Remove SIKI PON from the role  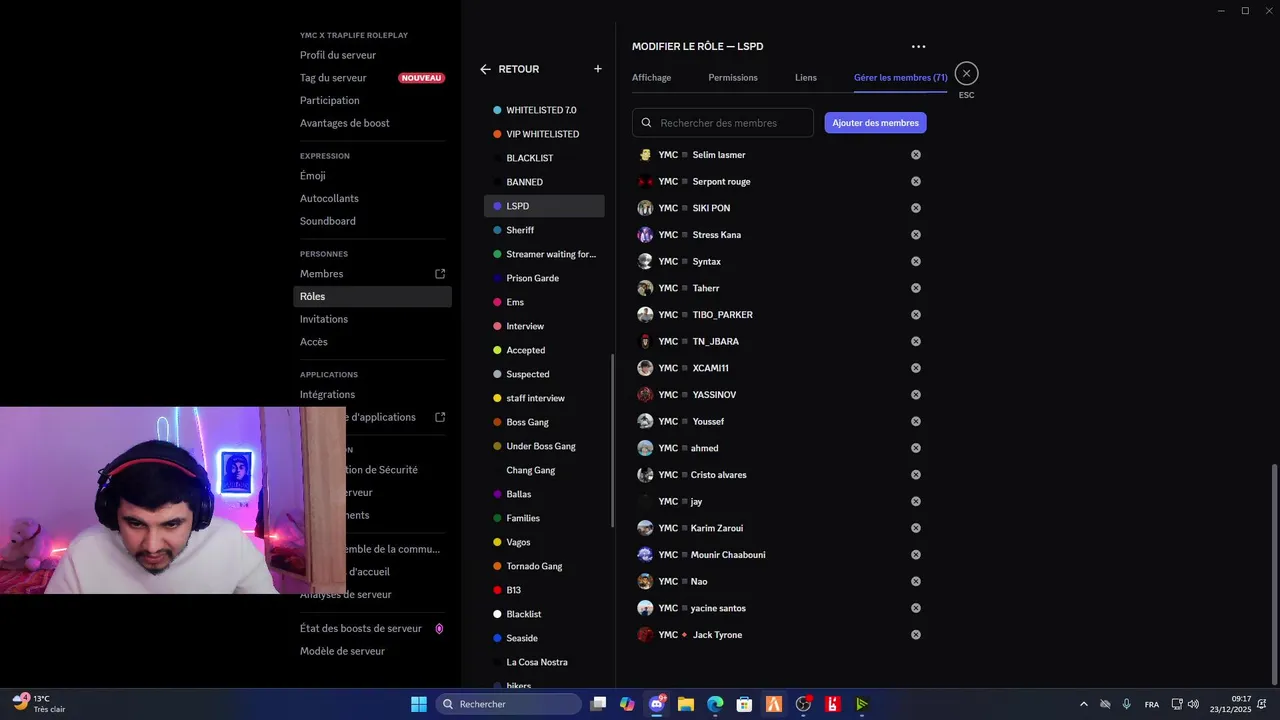915,208
